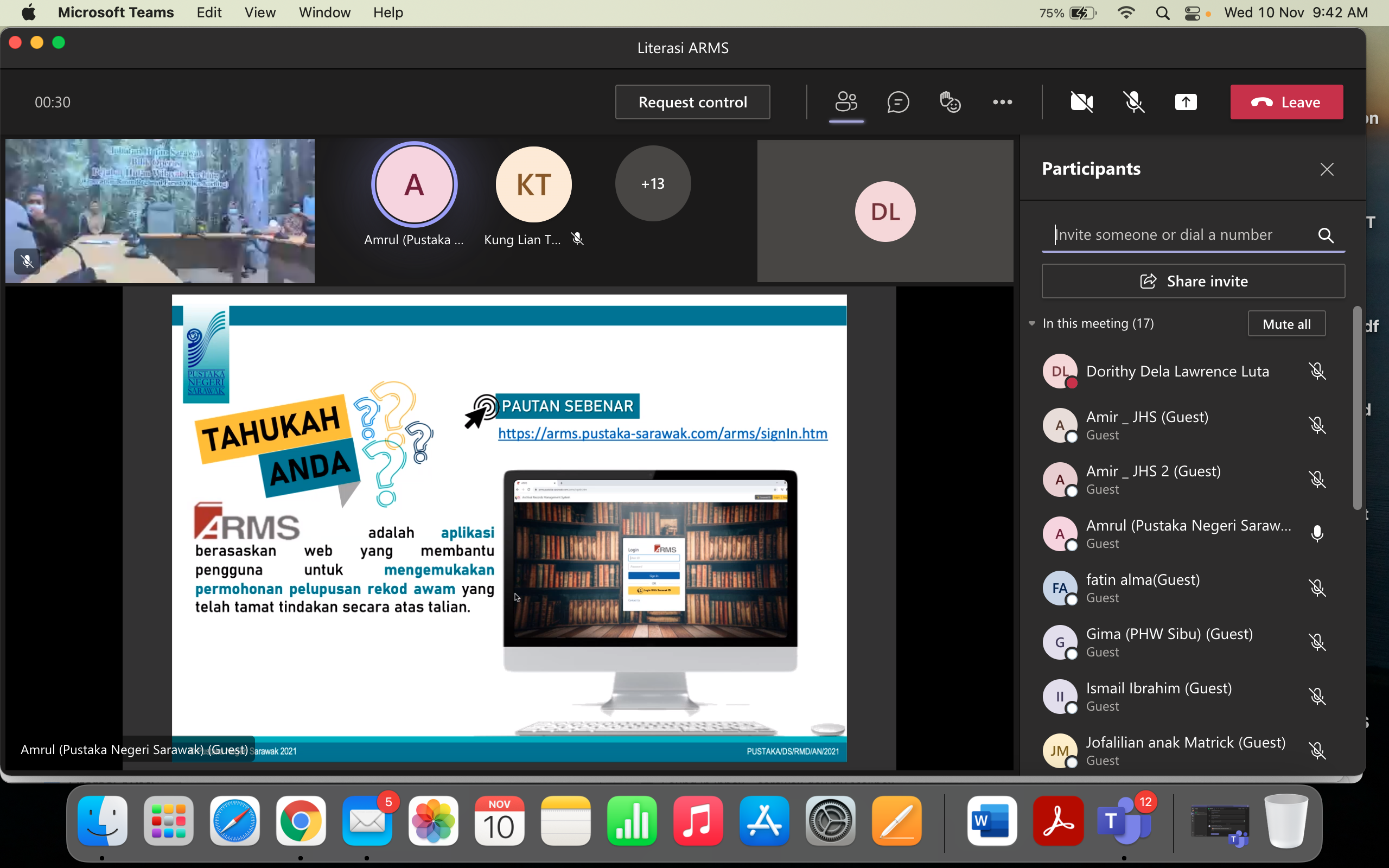Open the Show participants icon
This screenshot has height=868, width=1389.
point(846,102)
